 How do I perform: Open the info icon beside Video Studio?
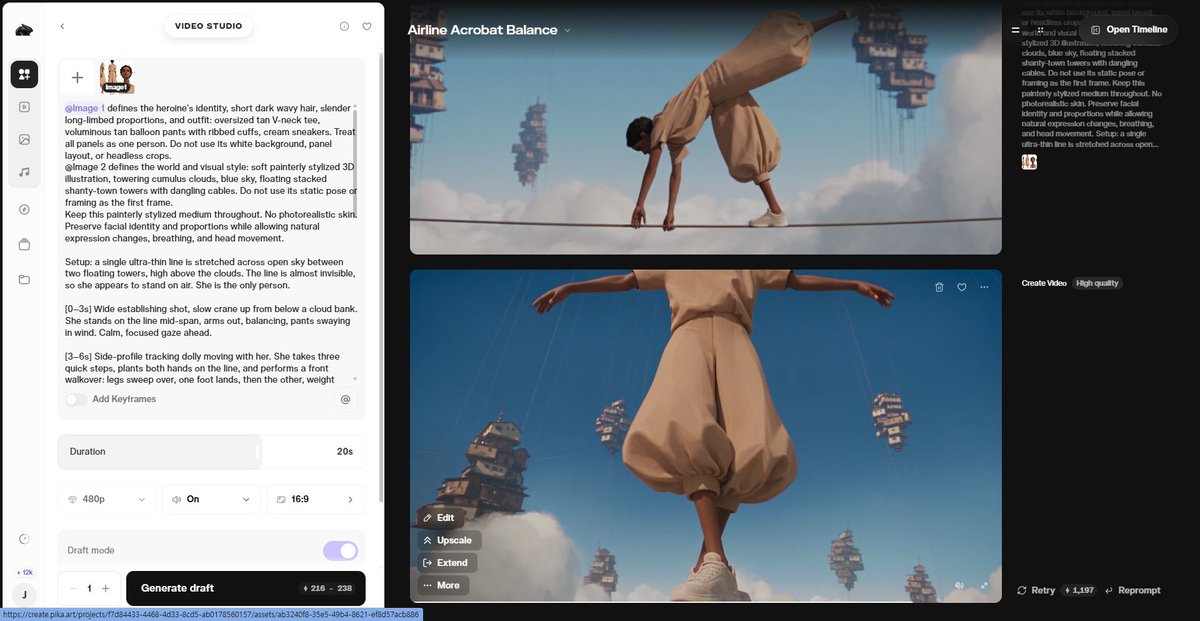pos(344,26)
